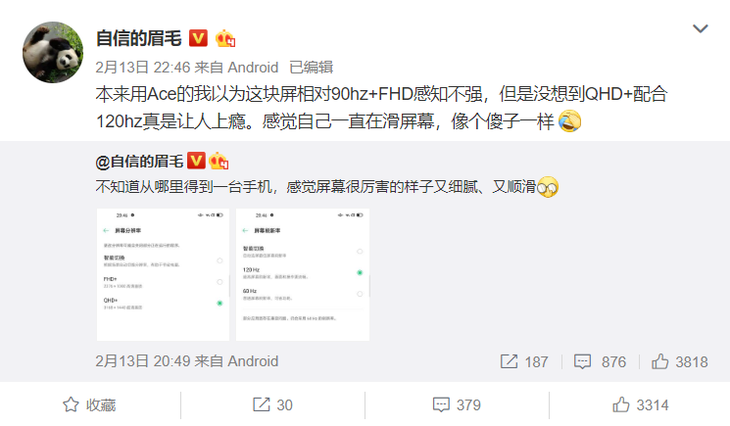Select the QHD+ radio option in the screenshot

pyautogui.click(x=220, y=304)
